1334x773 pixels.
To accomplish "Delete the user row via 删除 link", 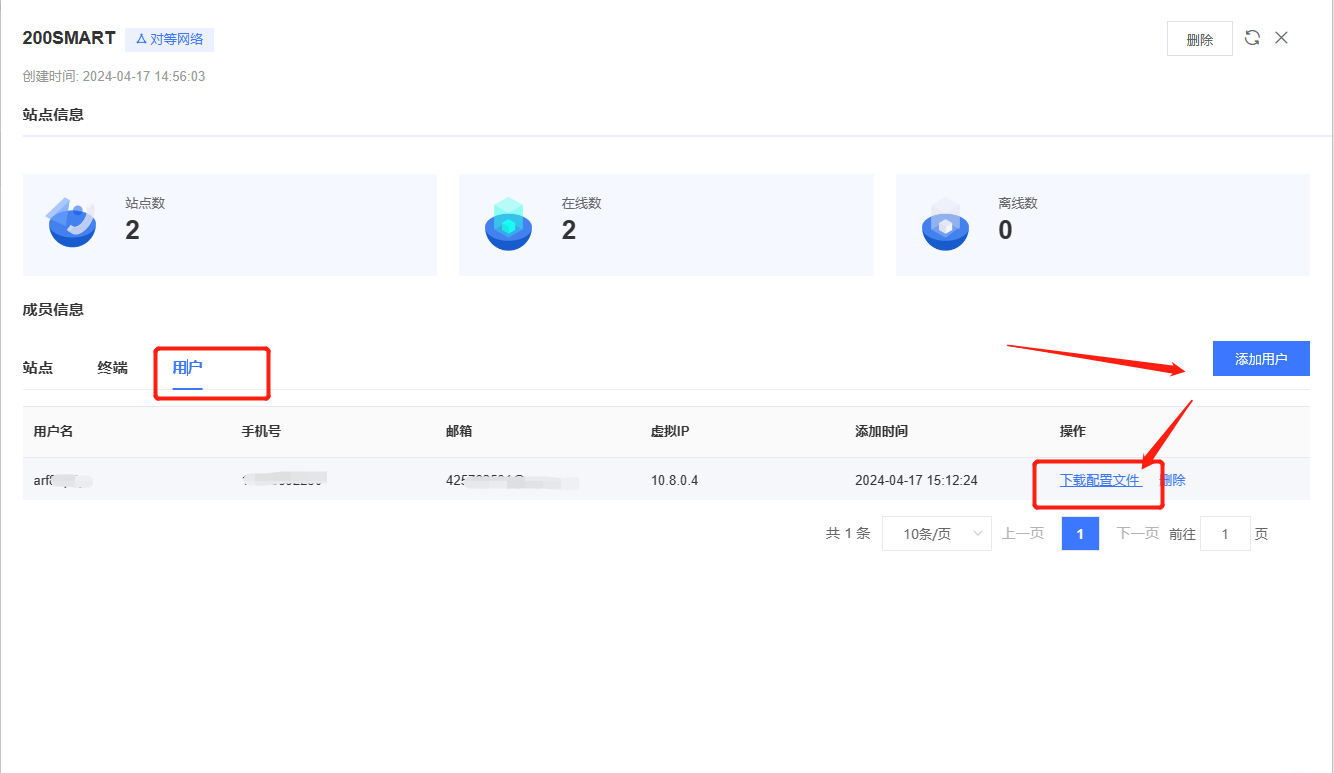I will 1173,480.
